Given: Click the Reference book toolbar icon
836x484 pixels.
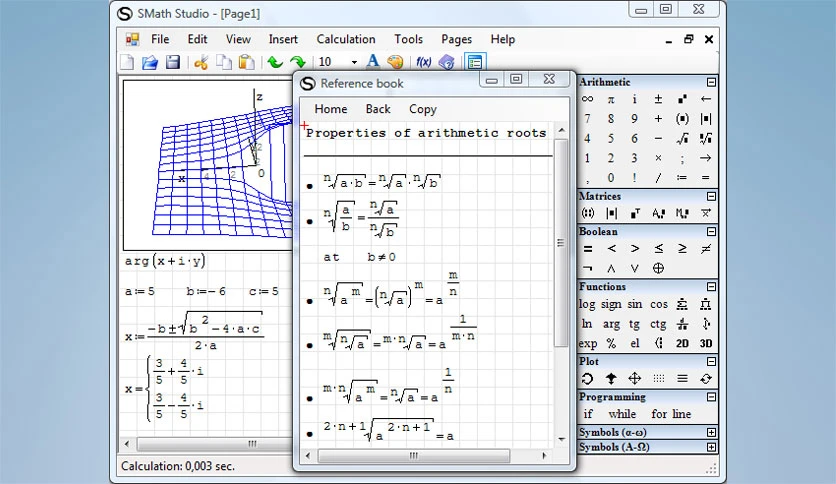Looking at the screenshot, I should (x=446, y=62).
